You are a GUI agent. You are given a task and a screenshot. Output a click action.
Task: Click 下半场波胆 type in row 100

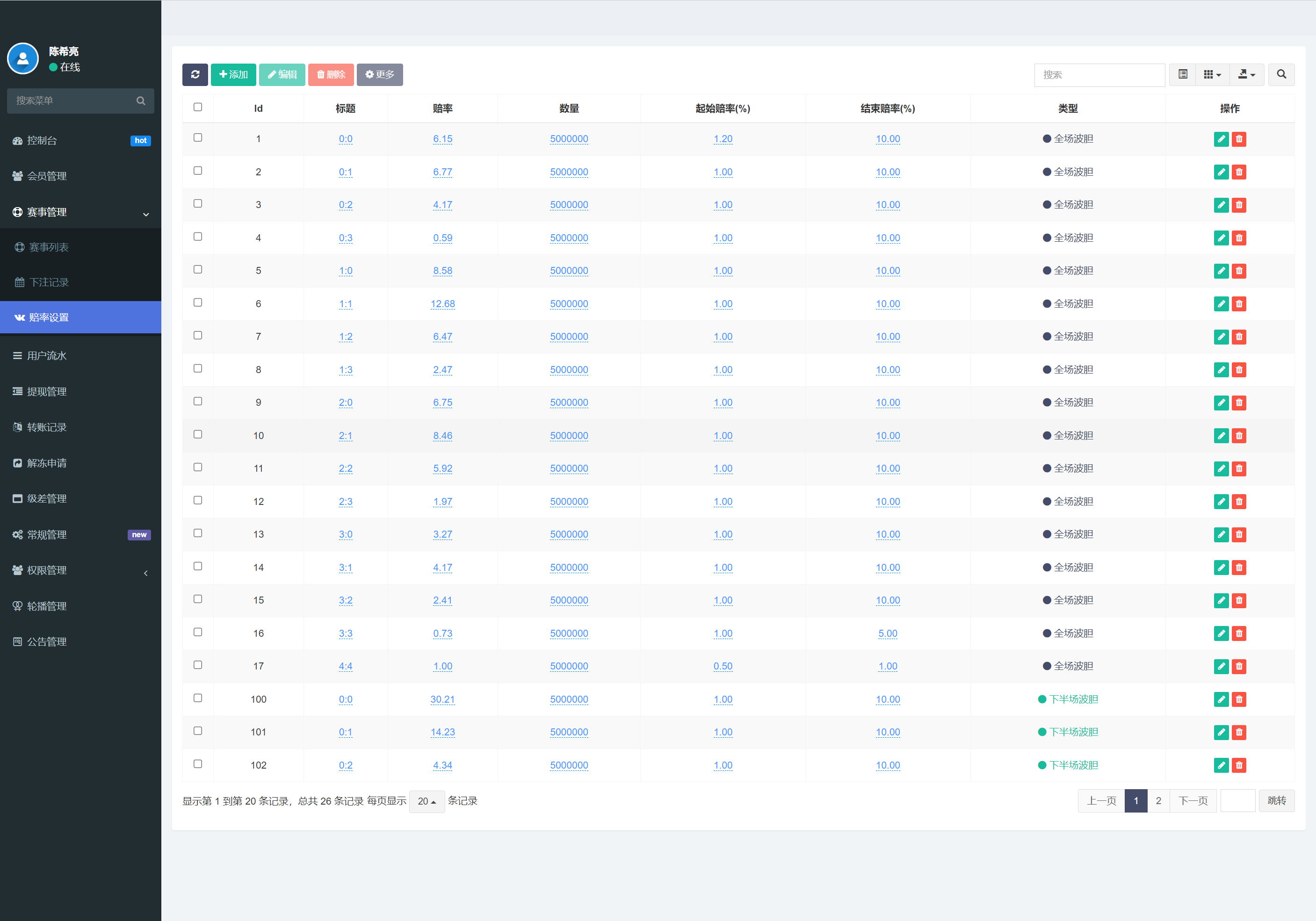coord(1068,699)
